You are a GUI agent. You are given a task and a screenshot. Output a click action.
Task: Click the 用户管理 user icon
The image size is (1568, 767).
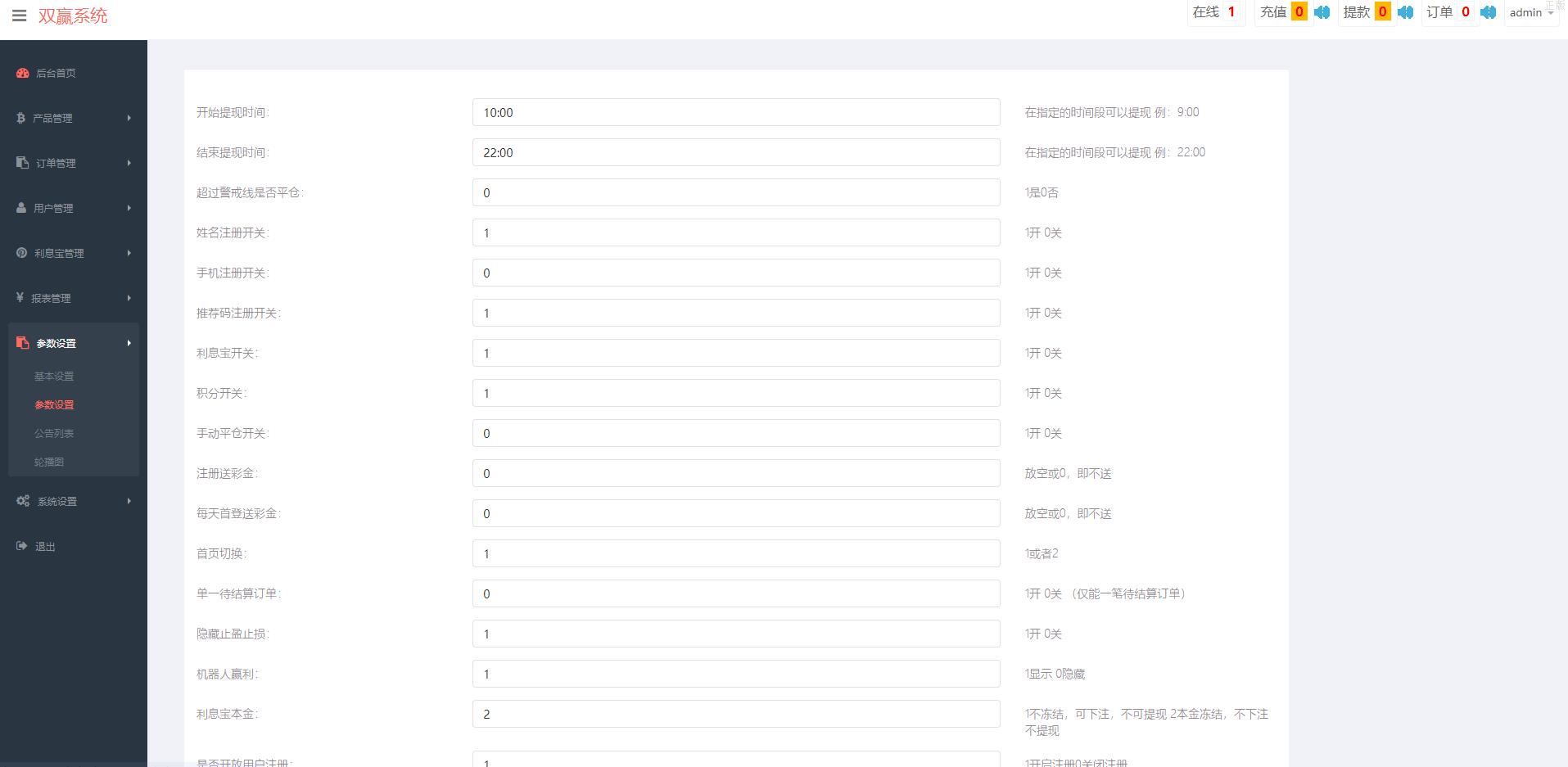[x=21, y=208]
